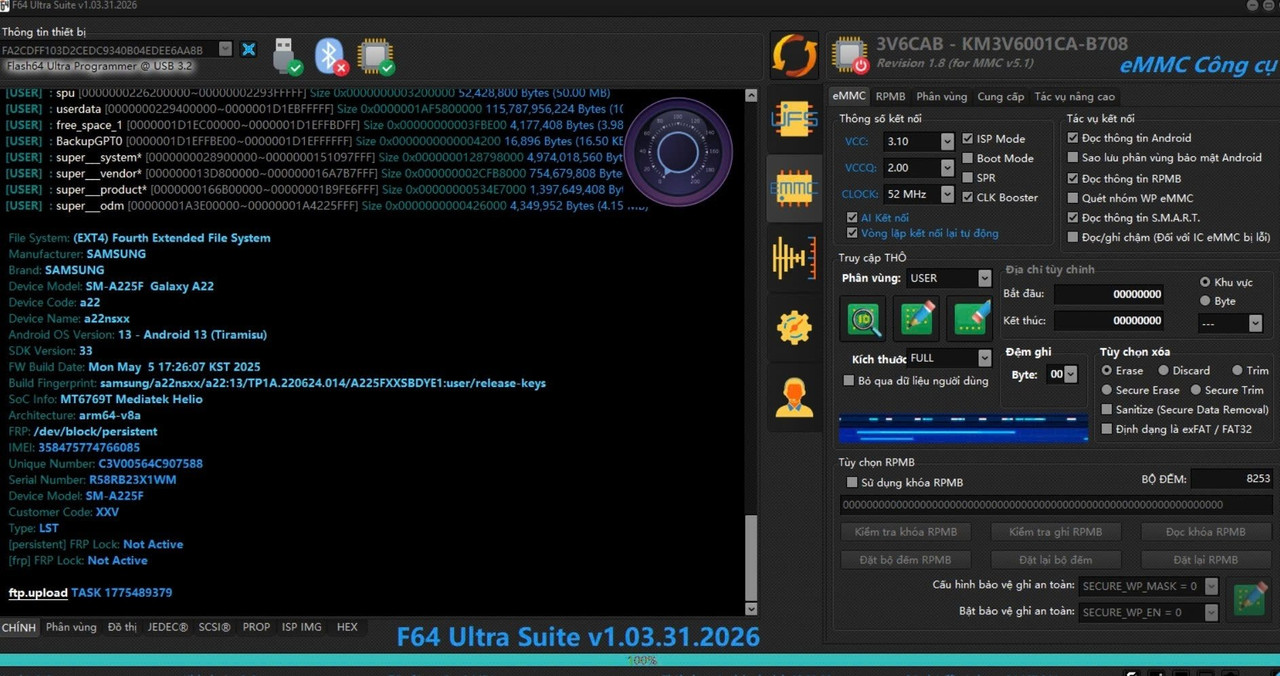Switch to the RPMB tab

coord(890,96)
